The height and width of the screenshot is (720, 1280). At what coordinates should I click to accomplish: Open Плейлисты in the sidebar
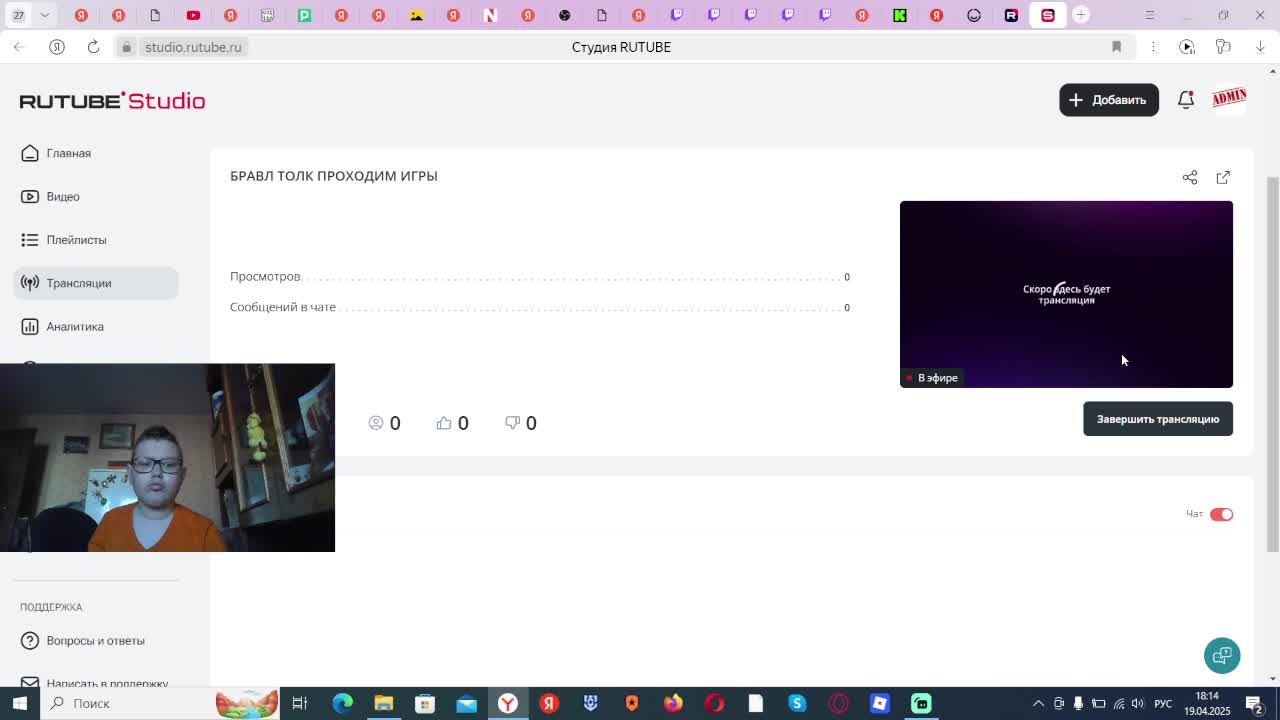(x=64, y=240)
